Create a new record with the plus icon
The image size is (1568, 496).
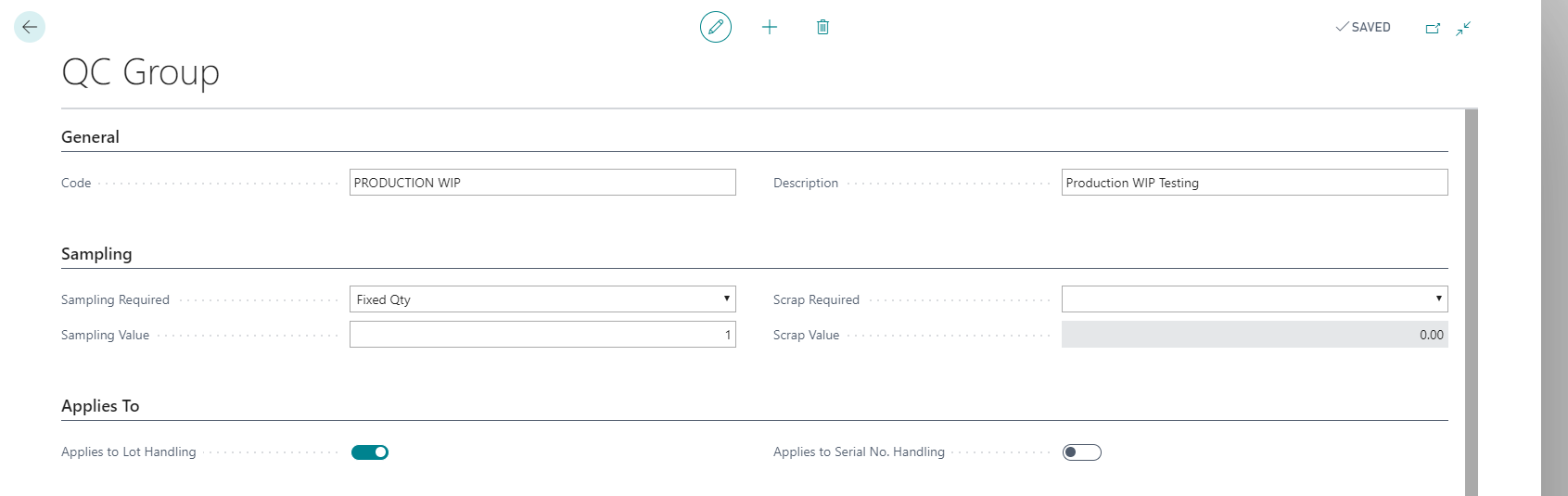[769, 27]
